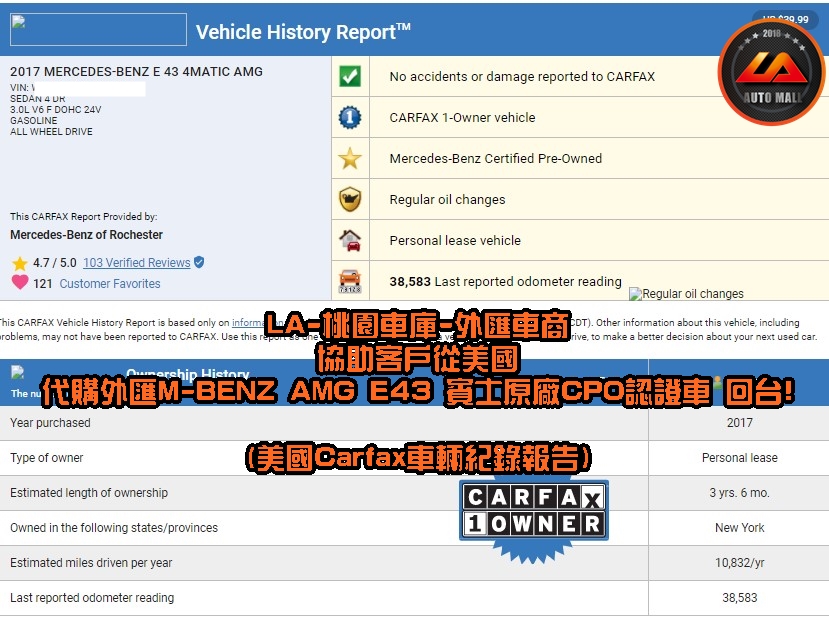Click the green checkmark no-accidents icon

pos(350,76)
